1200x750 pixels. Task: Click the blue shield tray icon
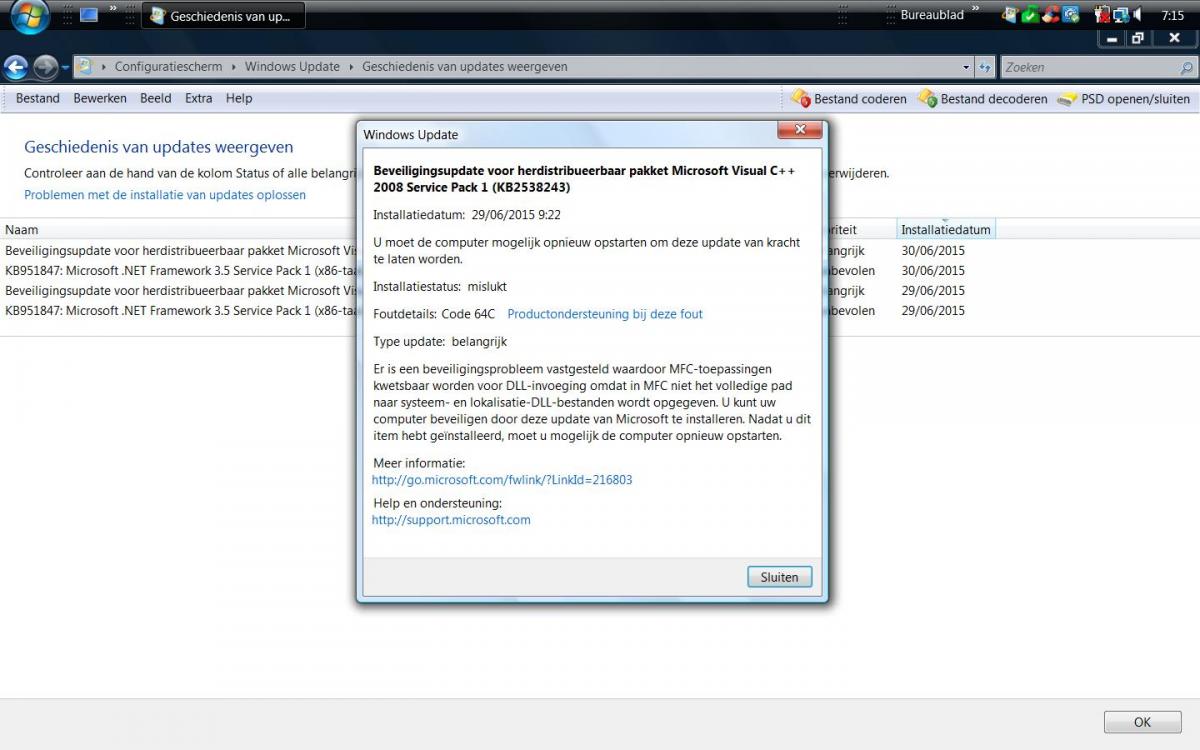(1071, 15)
